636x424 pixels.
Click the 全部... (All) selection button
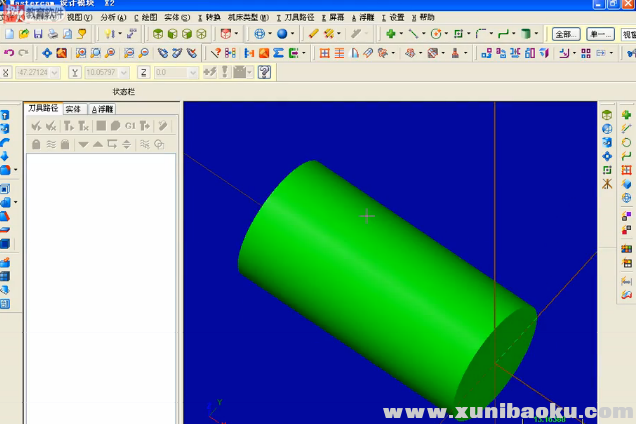(566, 34)
